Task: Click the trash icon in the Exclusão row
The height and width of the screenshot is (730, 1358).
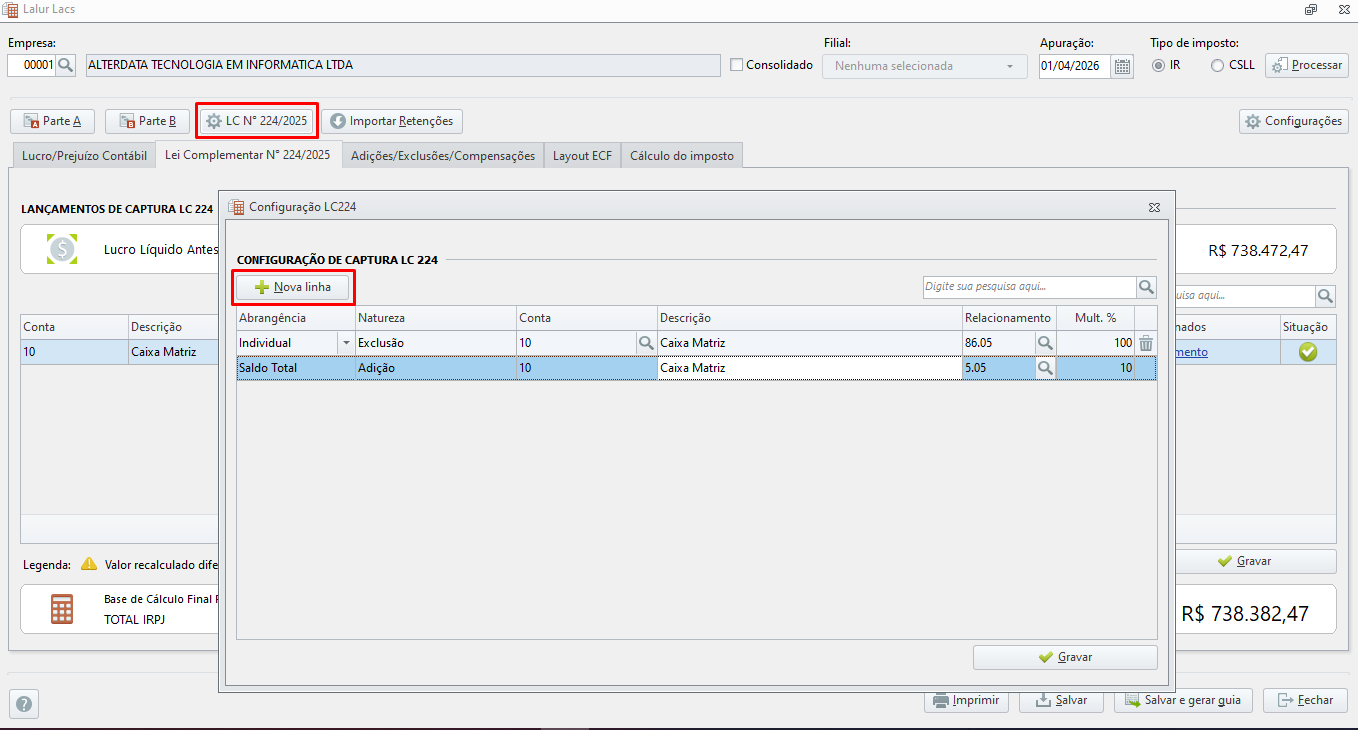Action: click(x=1146, y=343)
